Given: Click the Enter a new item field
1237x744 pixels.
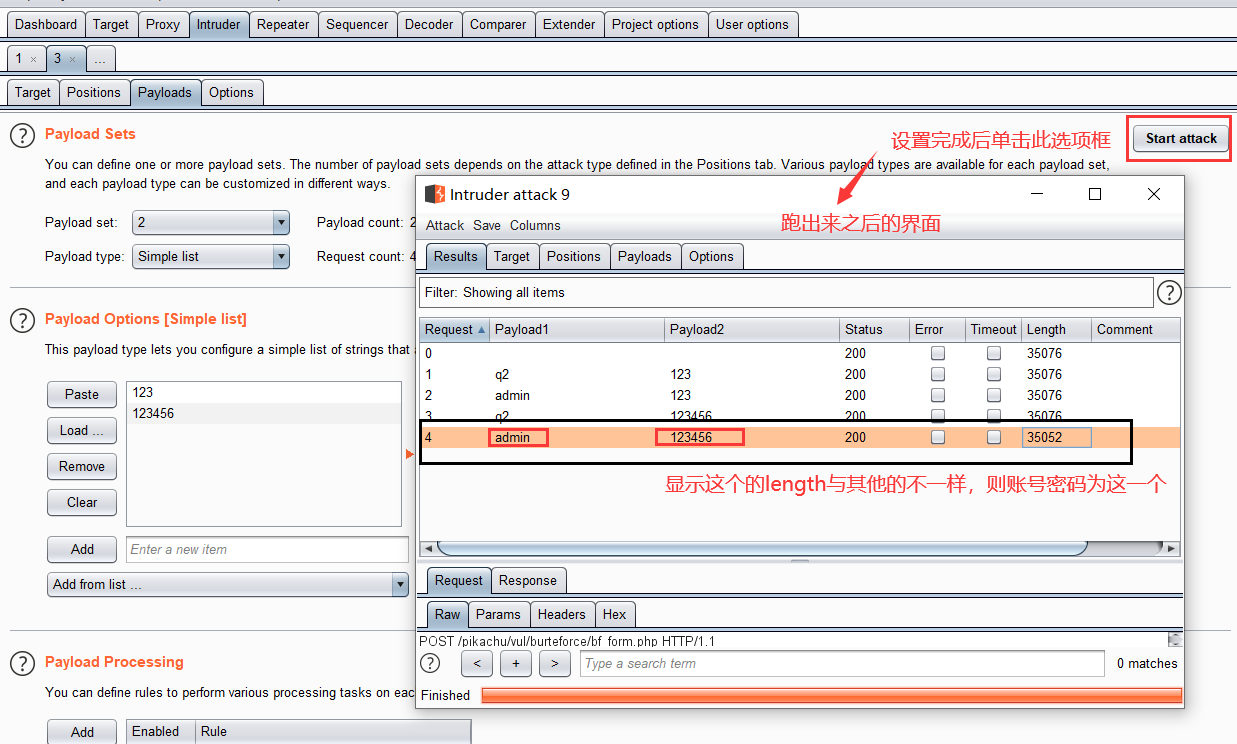Looking at the screenshot, I should tap(267, 549).
